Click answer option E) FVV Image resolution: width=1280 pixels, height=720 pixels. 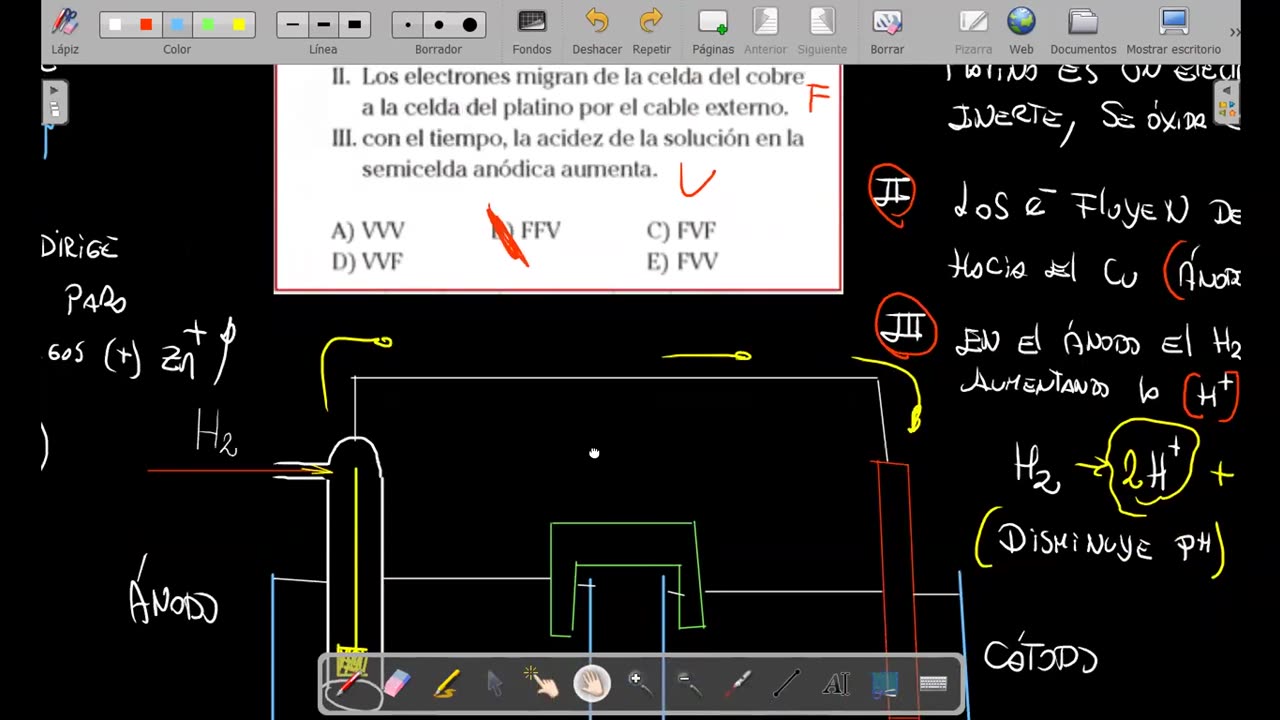click(683, 262)
